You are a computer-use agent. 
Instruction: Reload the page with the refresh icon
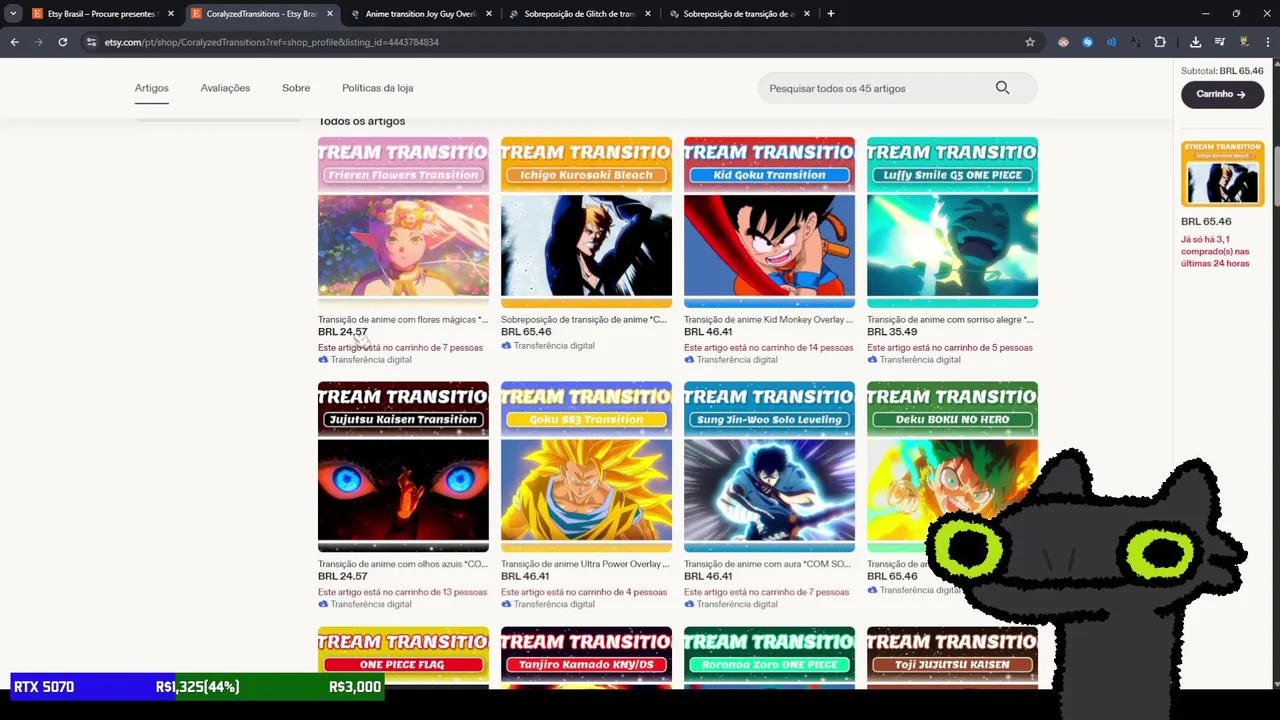pyautogui.click(x=62, y=42)
